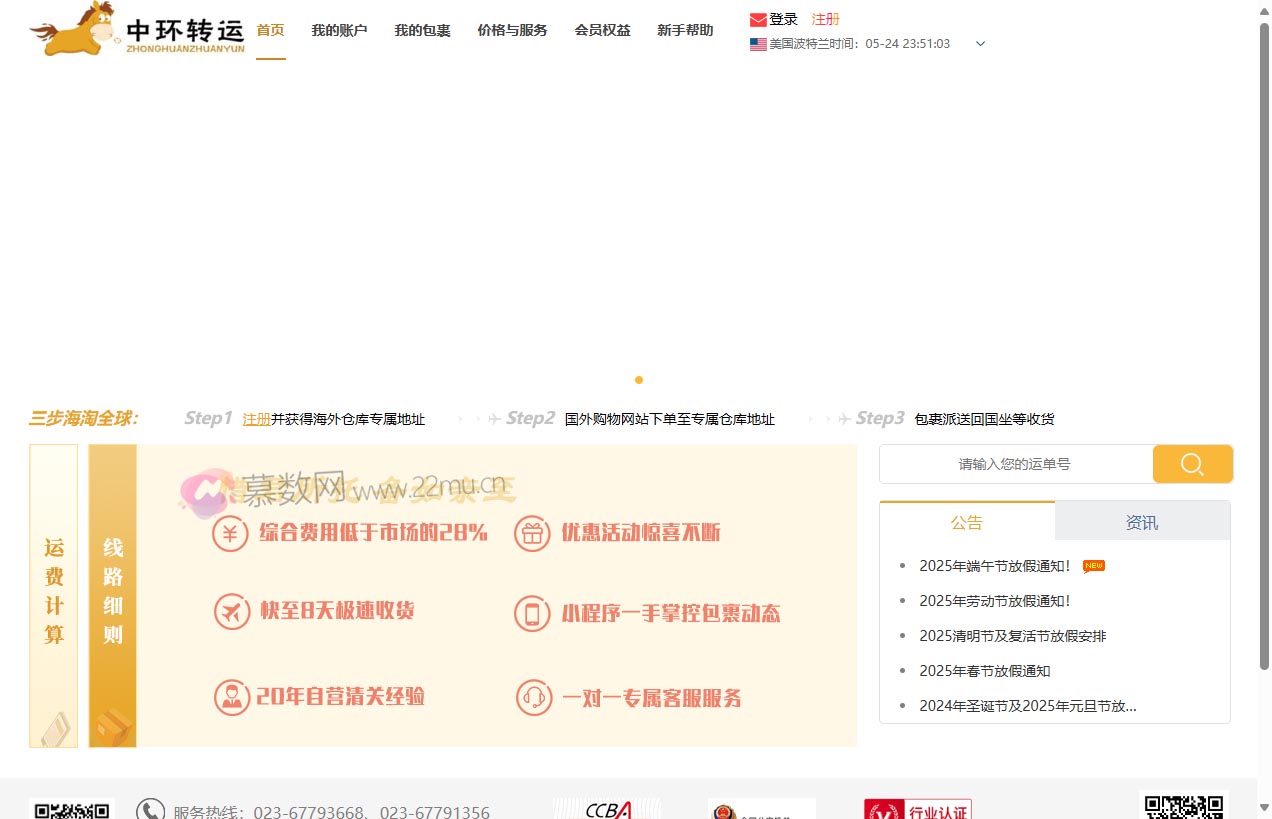Click the airplane icon beside 快至8天极速收货
Image resolution: width=1272 pixels, height=819 pixels.
(x=231, y=613)
